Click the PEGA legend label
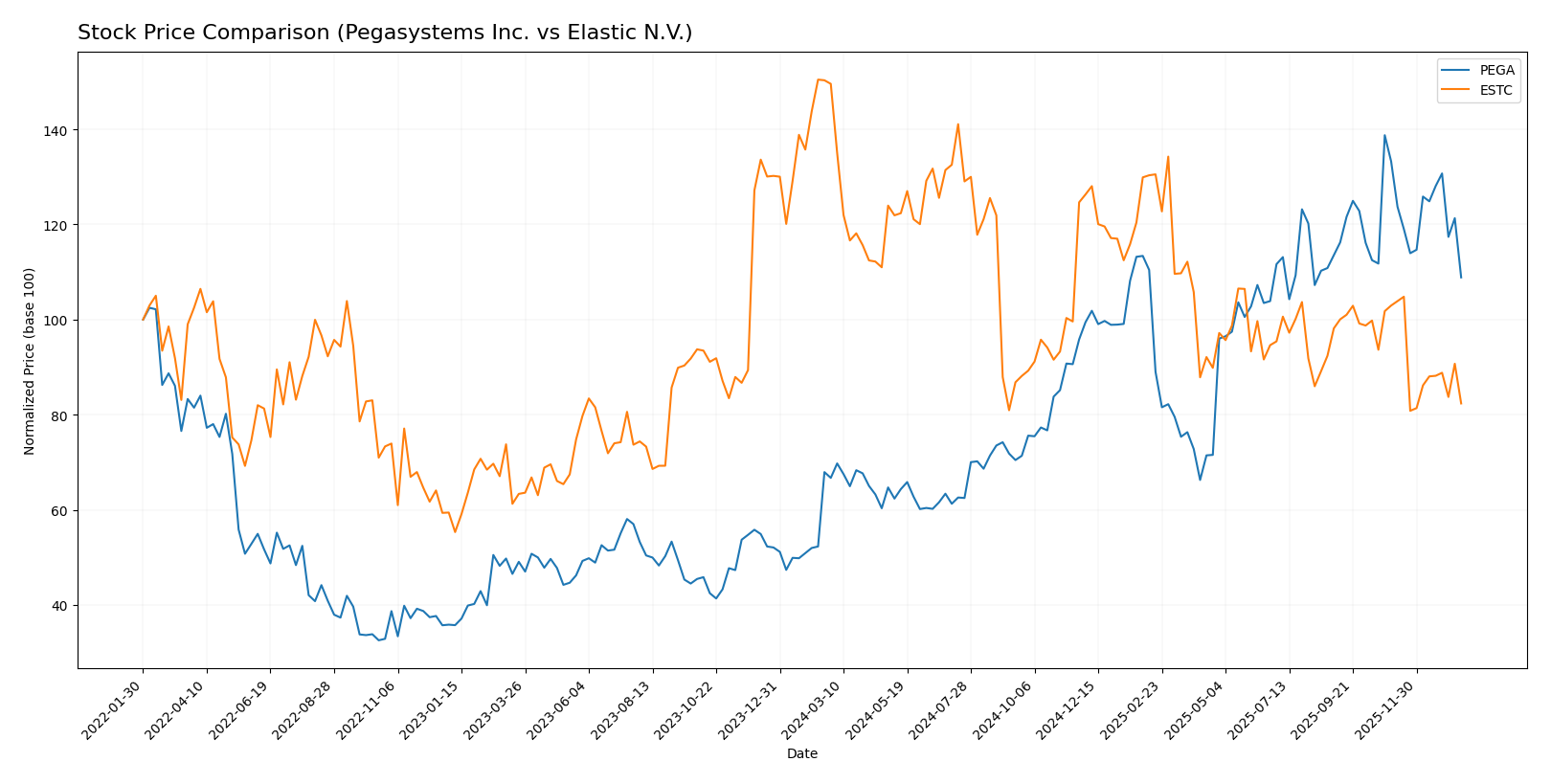 [1497, 70]
